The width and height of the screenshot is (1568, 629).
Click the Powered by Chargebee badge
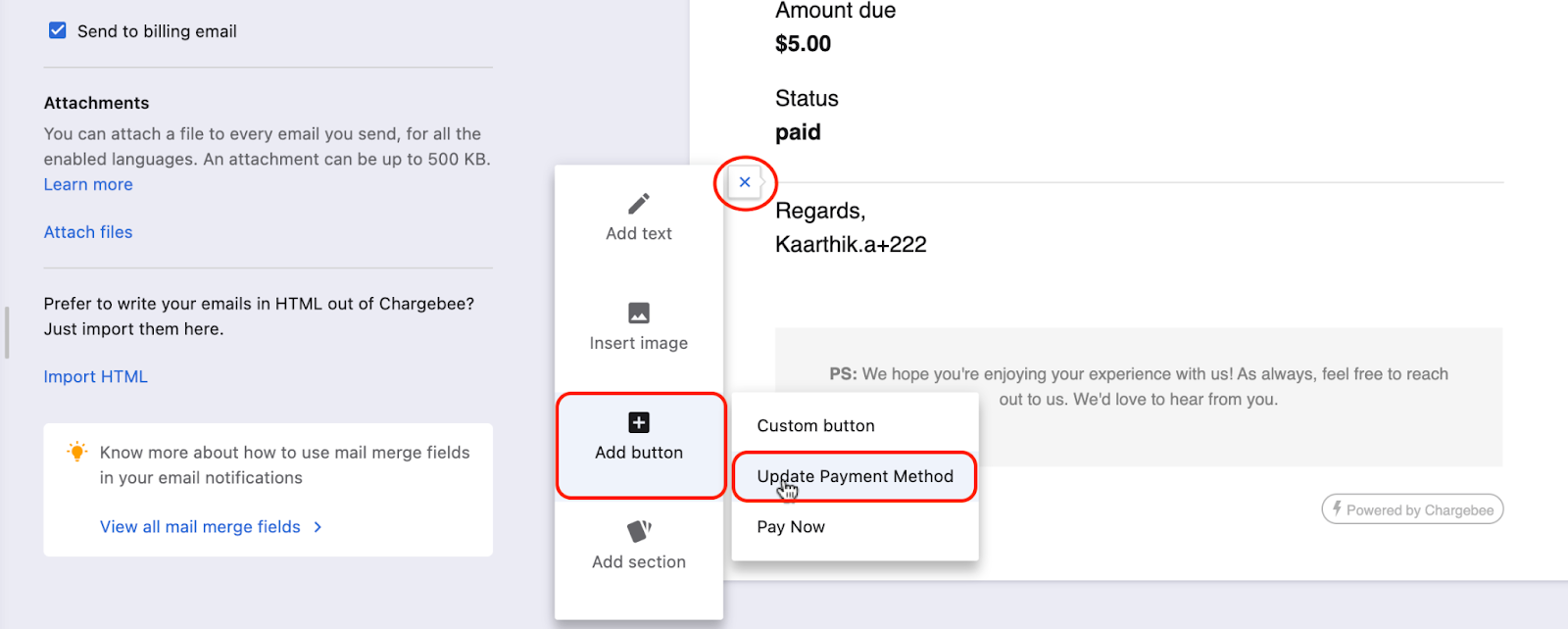pyautogui.click(x=1412, y=509)
